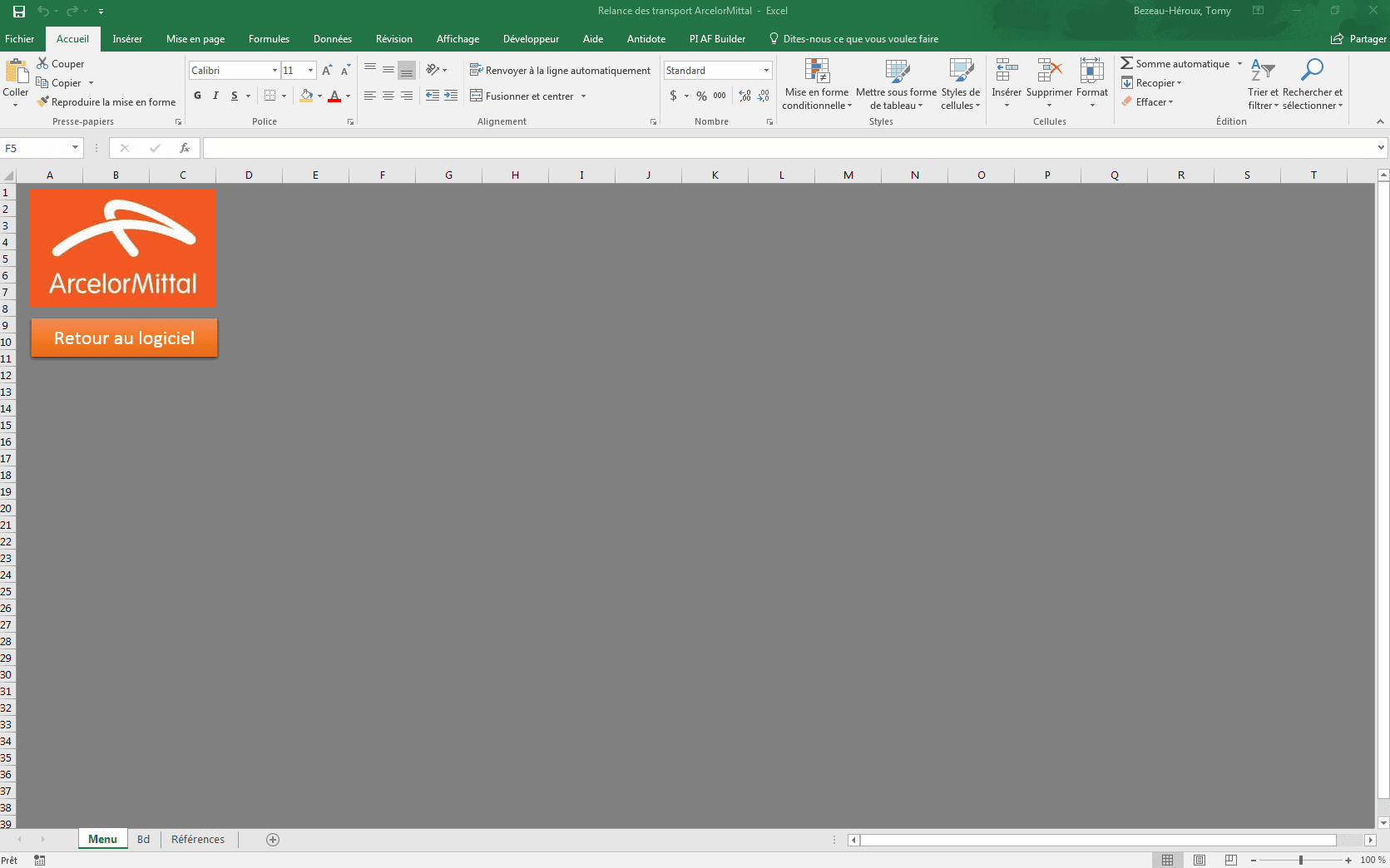Click the Redo arrow icon
Image resolution: width=1390 pixels, height=868 pixels.
click(72, 12)
